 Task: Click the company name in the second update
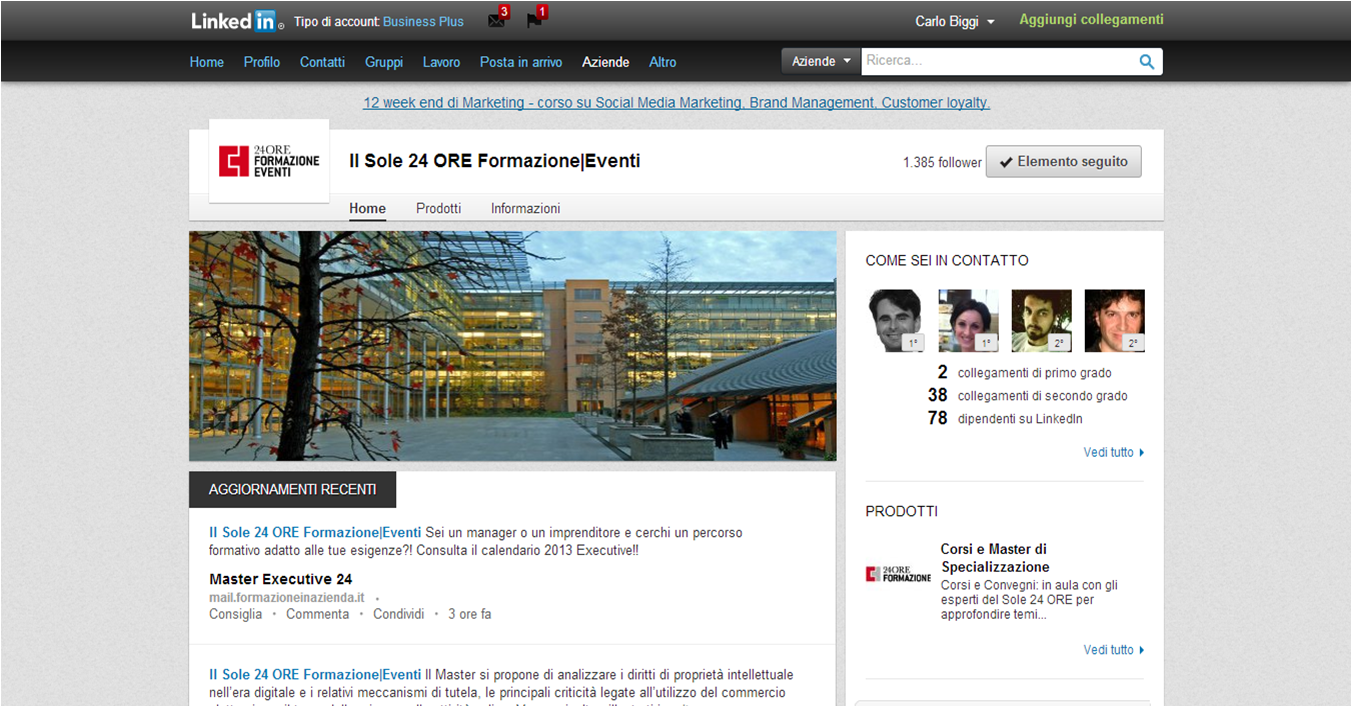click(x=315, y=674)
